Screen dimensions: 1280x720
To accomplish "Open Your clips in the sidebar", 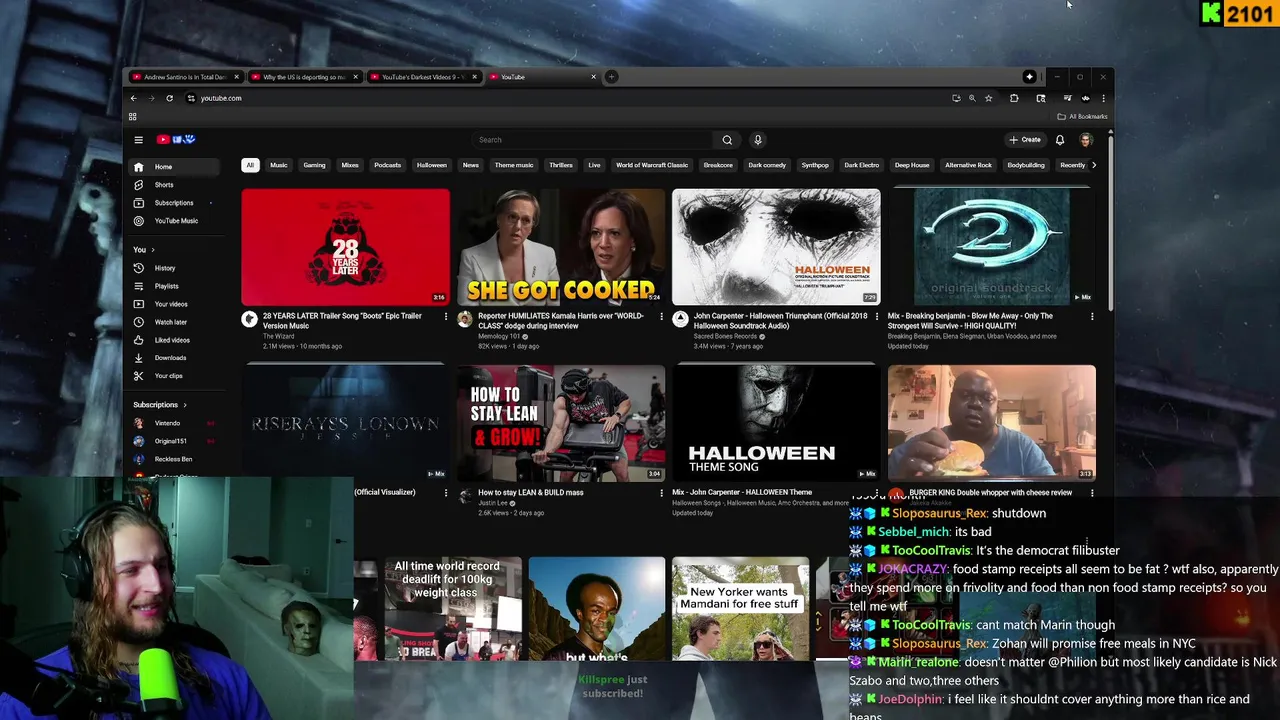I will pyautogui.click(x=173, y=376).
